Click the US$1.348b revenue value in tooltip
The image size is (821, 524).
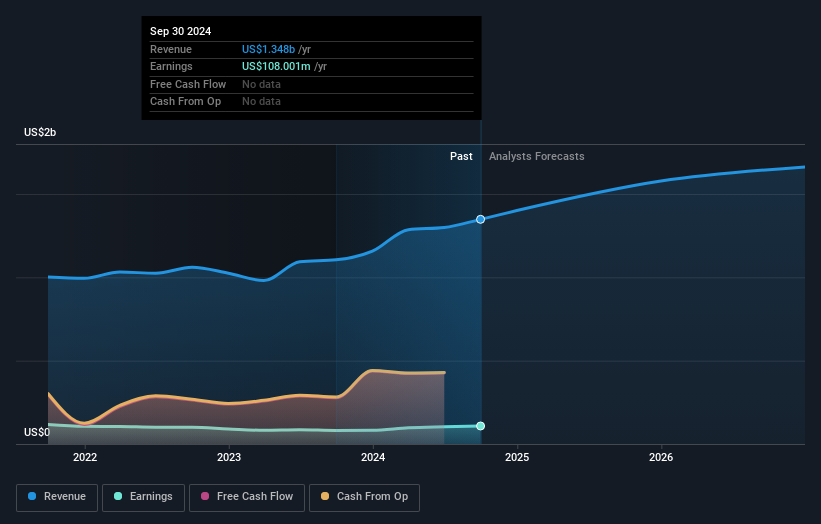coord(268,49)
